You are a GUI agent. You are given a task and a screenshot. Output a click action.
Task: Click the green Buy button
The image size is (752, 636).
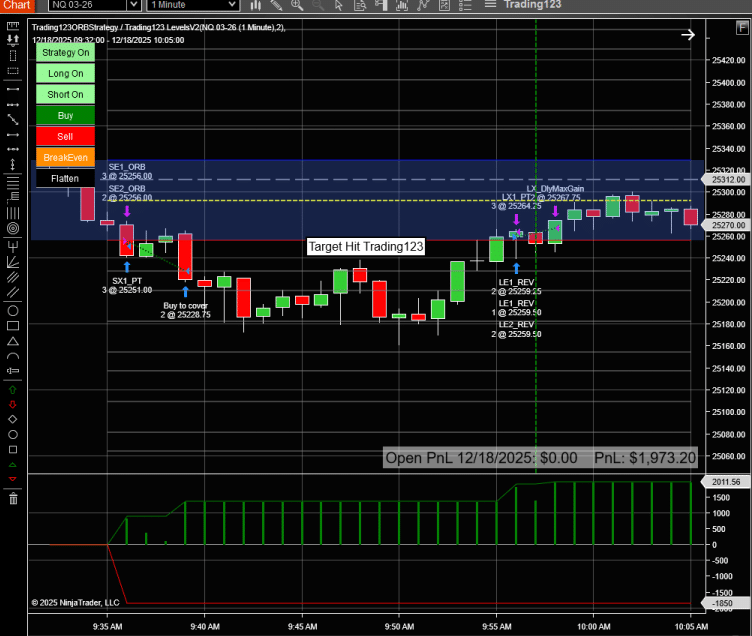65,116
